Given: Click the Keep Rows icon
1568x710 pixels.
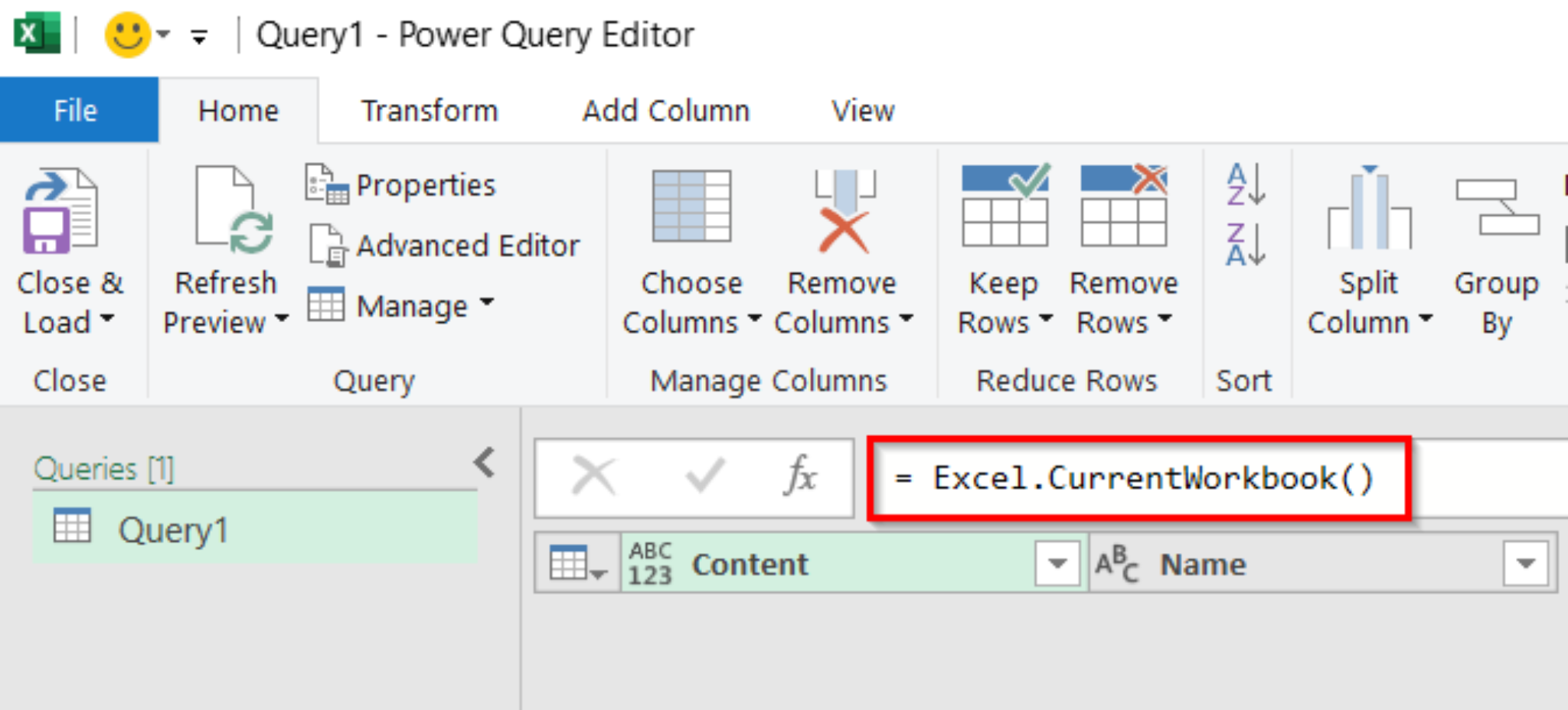Looking at the screenshot, I should (x=1005, y=205).
